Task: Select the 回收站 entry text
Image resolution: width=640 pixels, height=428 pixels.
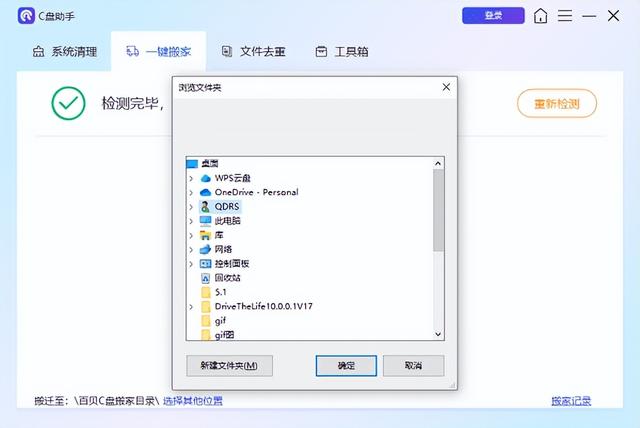Action: coord(227,278)
